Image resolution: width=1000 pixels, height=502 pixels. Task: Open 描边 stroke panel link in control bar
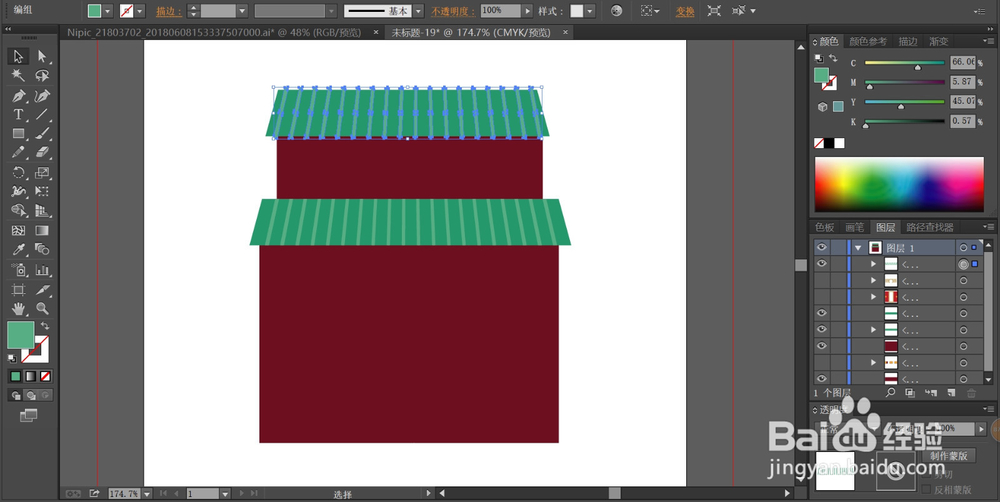click(169, 11)
